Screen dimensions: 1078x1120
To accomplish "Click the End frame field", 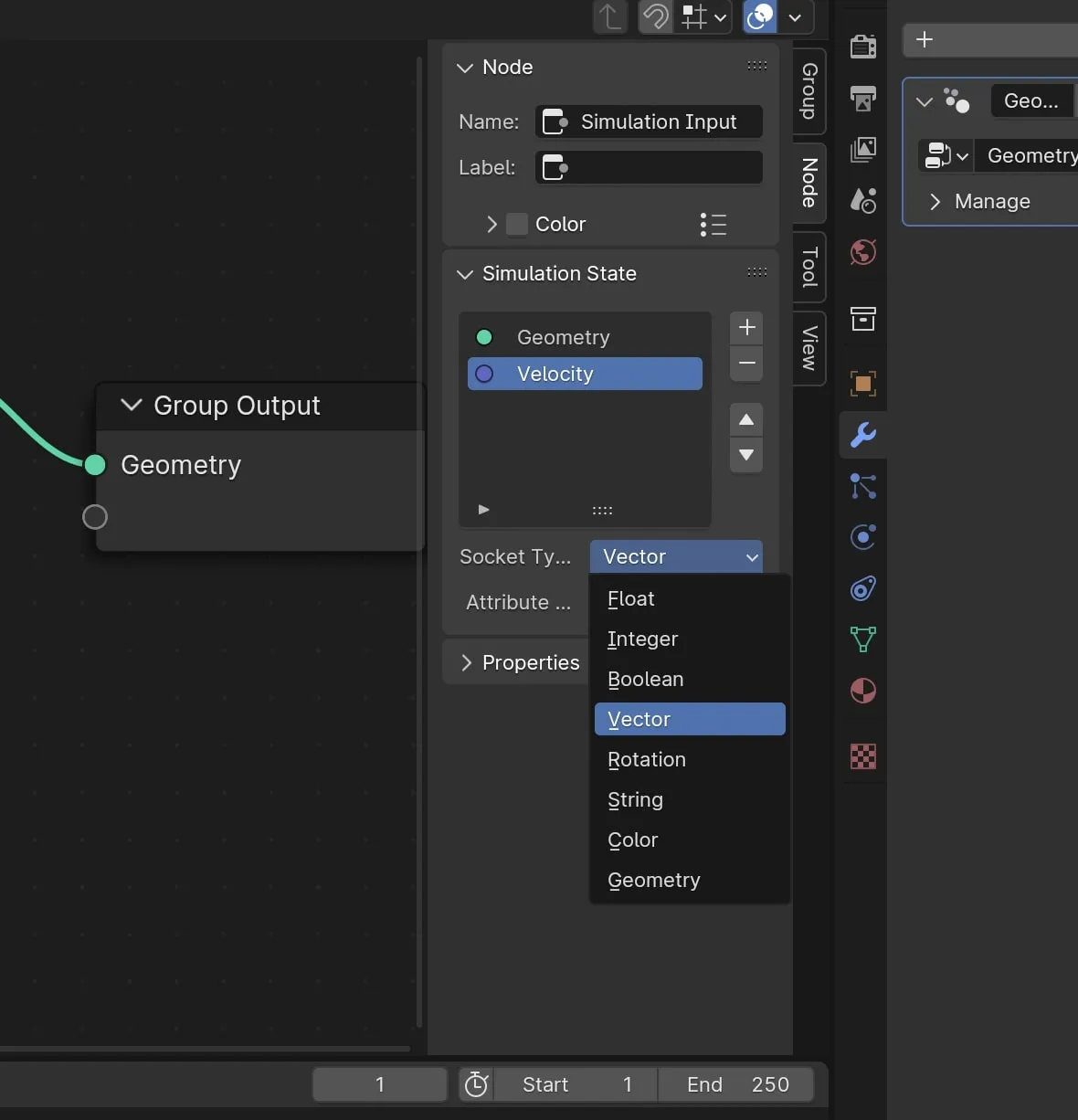I will (x=736, y=1084).
